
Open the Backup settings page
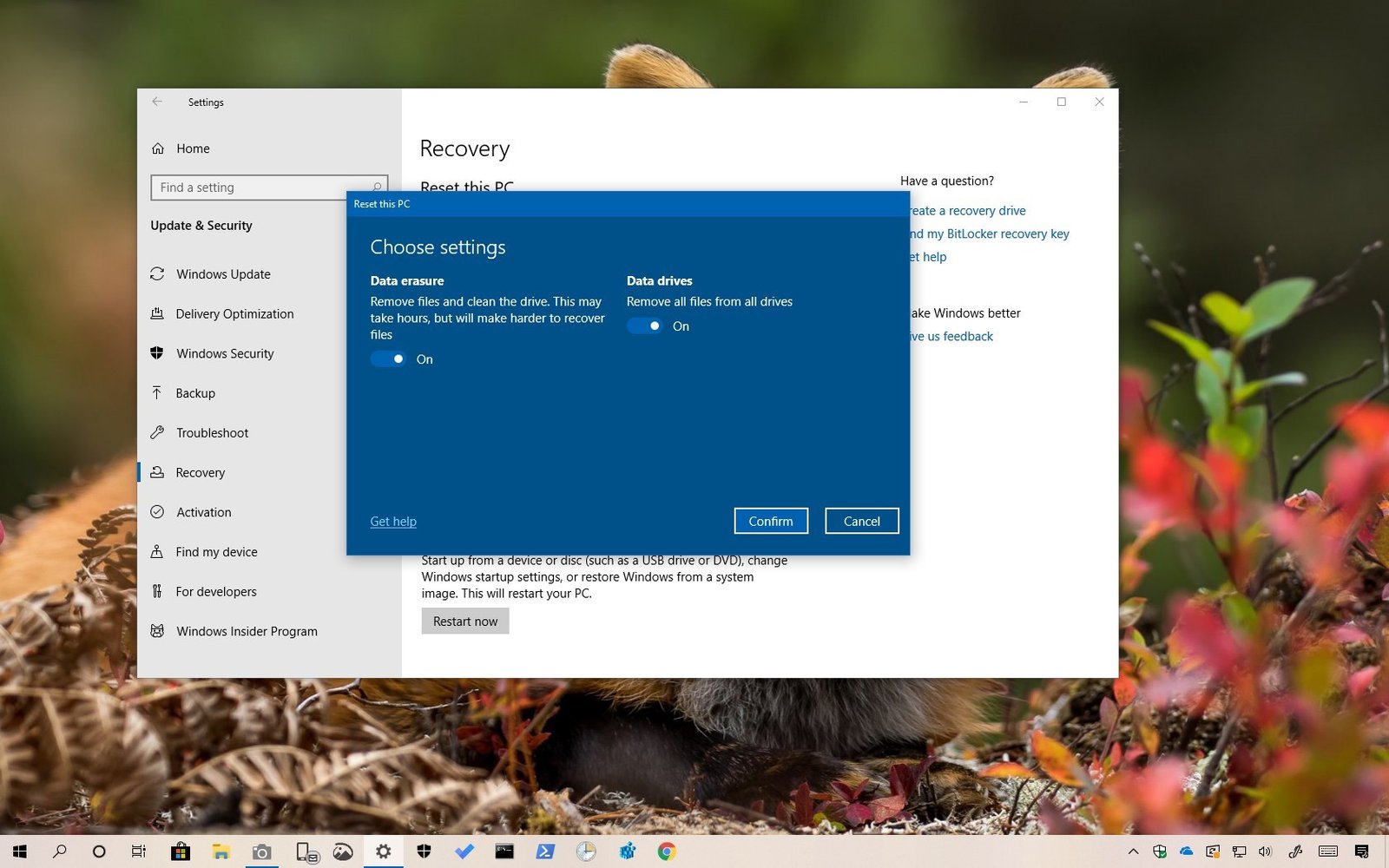[x=195, y=393]
